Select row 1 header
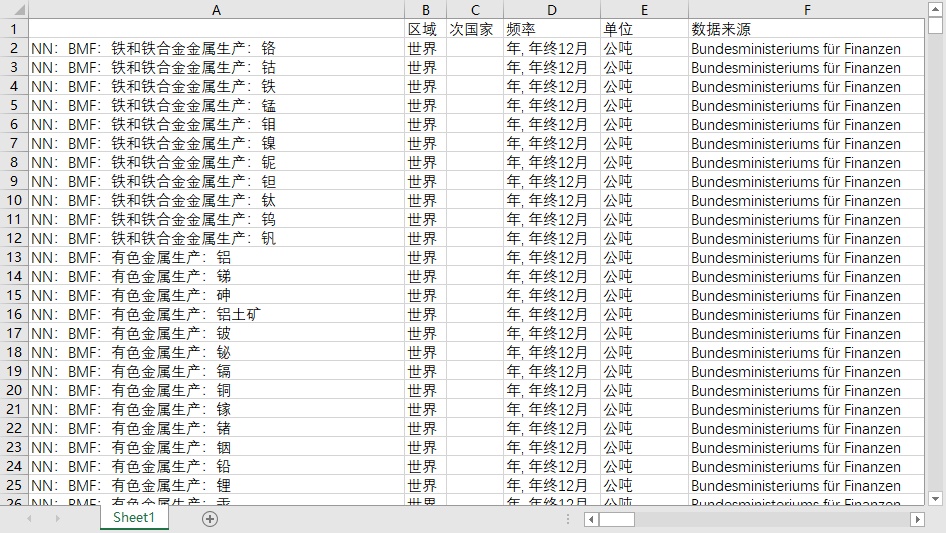This screenshot has height=533, width=946. click(x=14, y=29)
